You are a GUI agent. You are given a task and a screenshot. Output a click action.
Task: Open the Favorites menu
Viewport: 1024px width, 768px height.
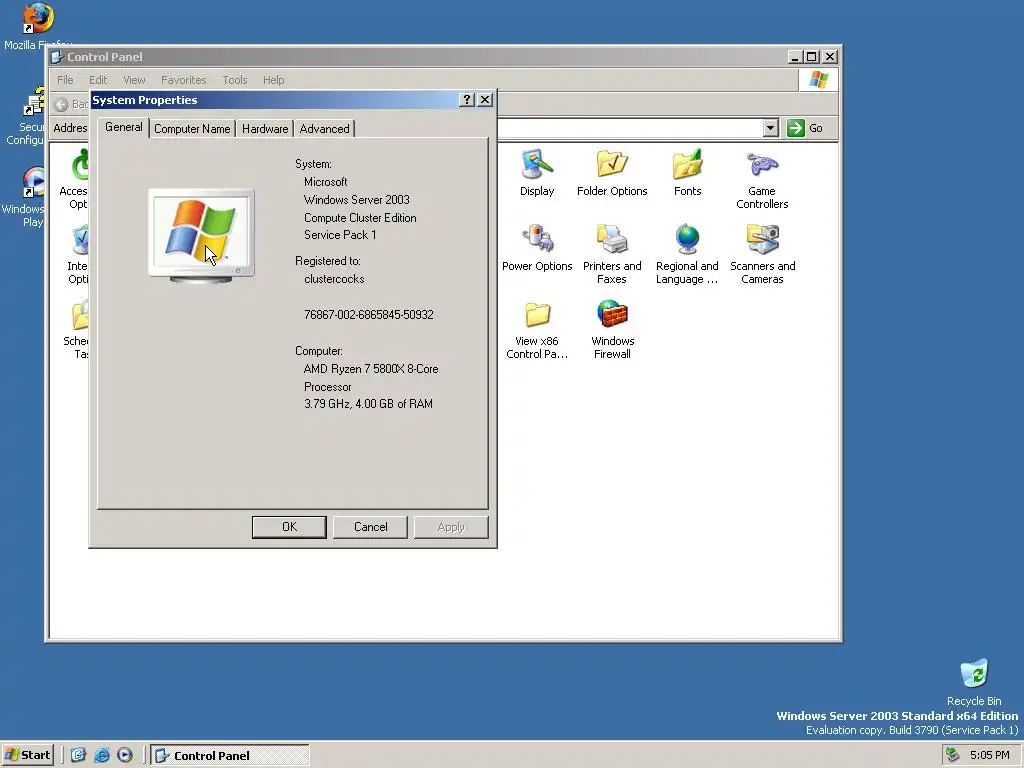tap(184, 80)
